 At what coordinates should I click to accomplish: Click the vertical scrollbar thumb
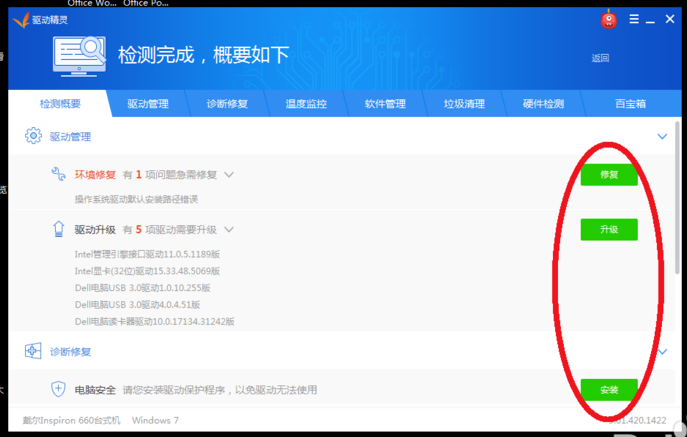coord(677,197)
